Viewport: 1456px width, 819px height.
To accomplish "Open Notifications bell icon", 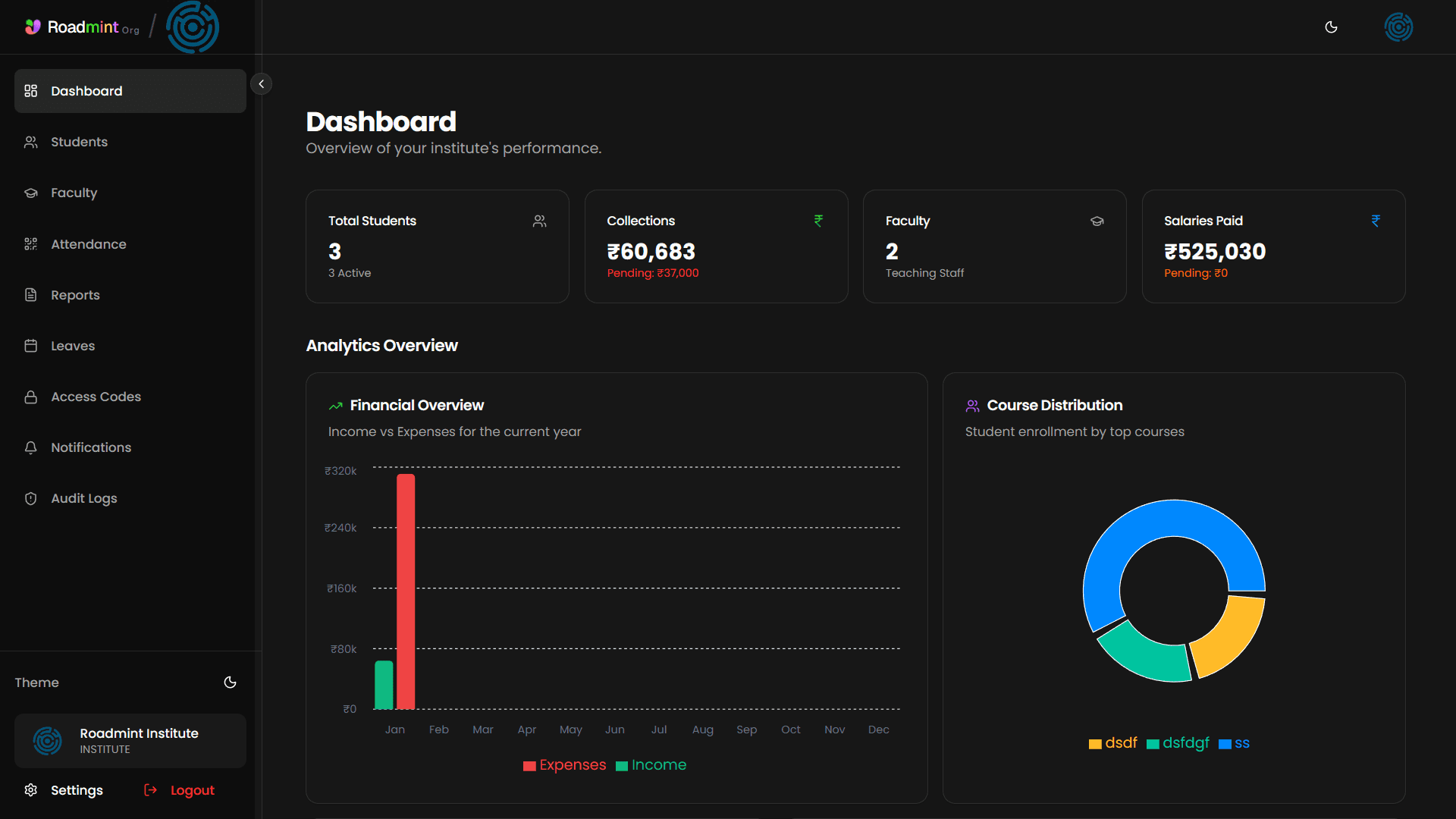I will point(30,447).
